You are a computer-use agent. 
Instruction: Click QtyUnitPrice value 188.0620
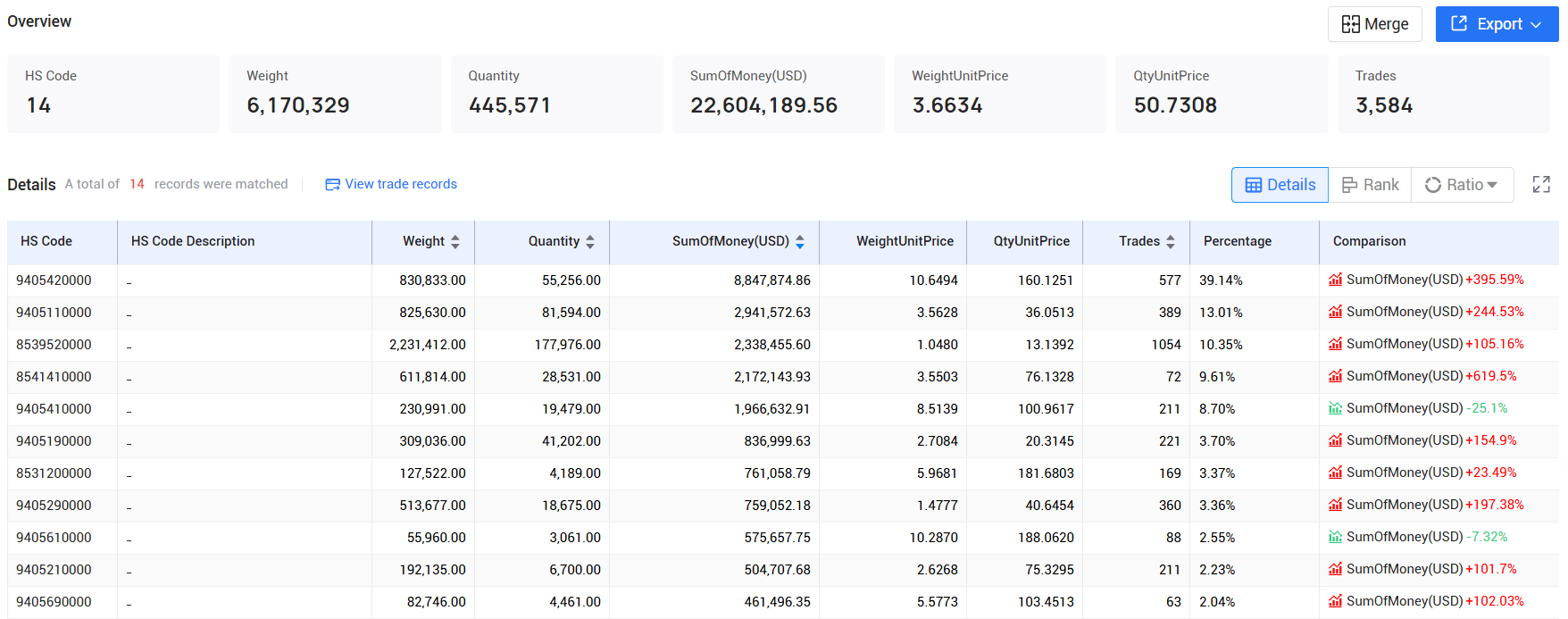point(1047,538)
